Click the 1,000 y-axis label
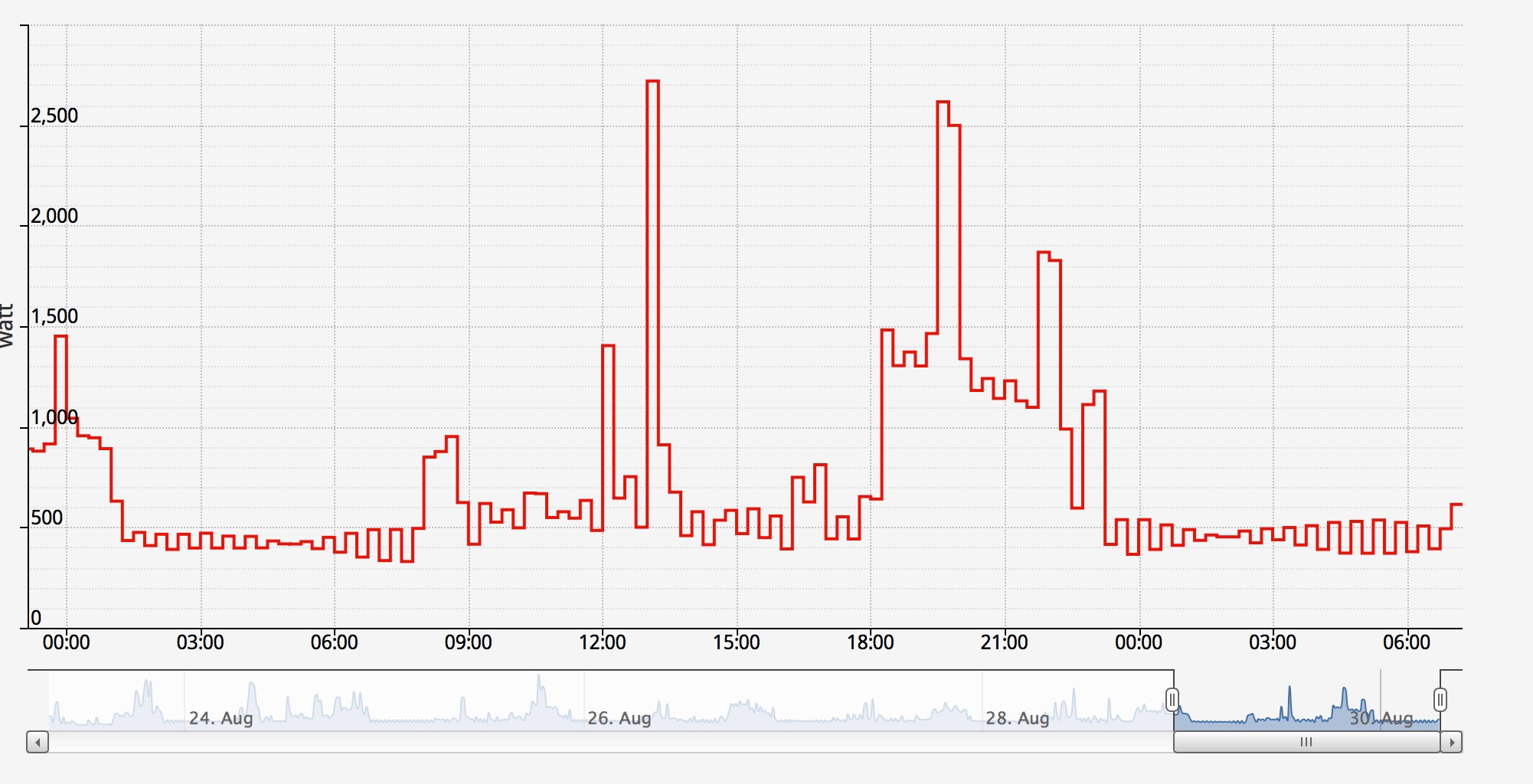1533x784 pixels. (x=54, y=417)
